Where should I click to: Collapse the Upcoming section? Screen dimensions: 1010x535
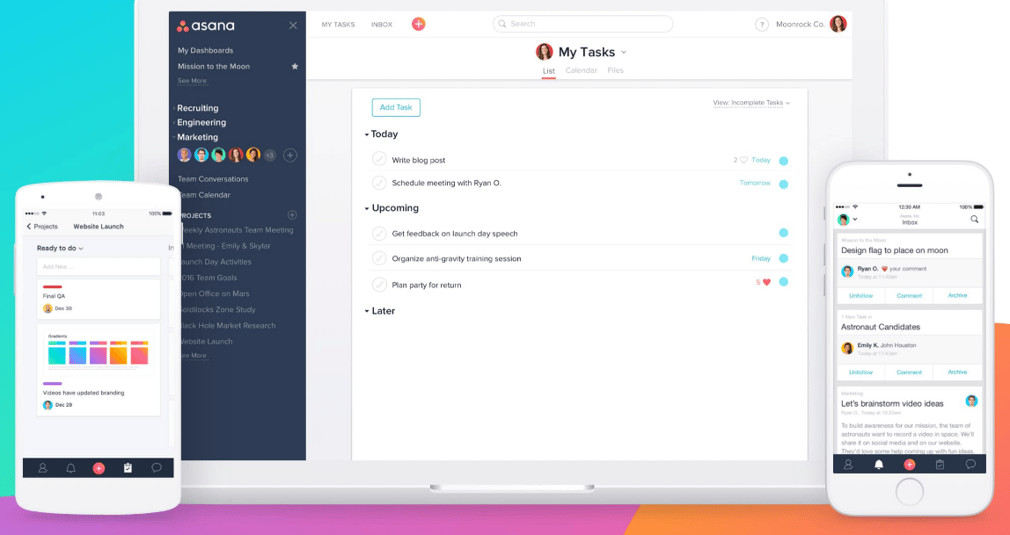point(367,209)
